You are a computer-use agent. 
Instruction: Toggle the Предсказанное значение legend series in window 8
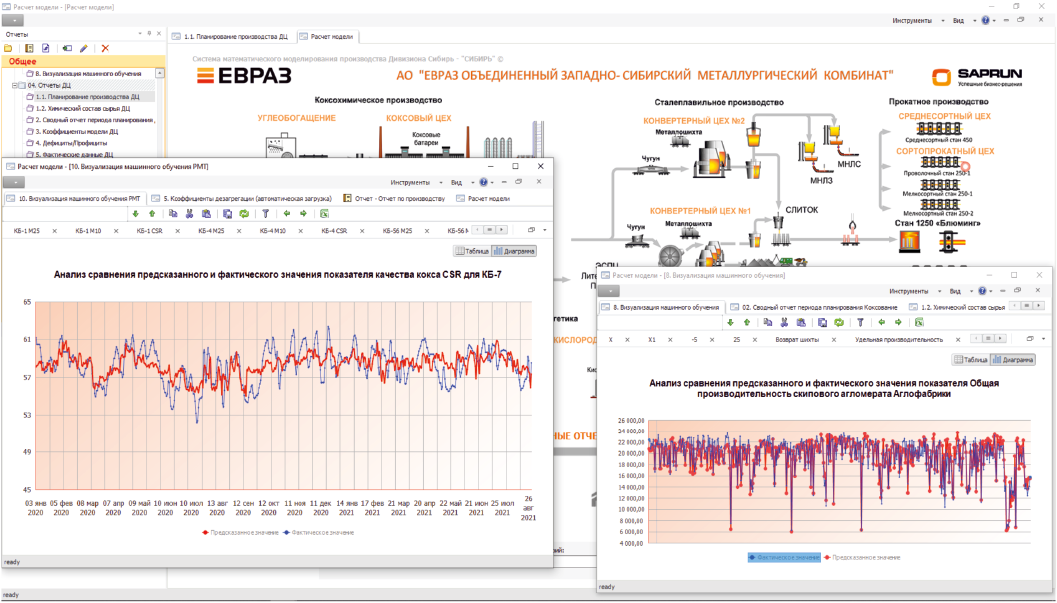[x=862, y=558]
